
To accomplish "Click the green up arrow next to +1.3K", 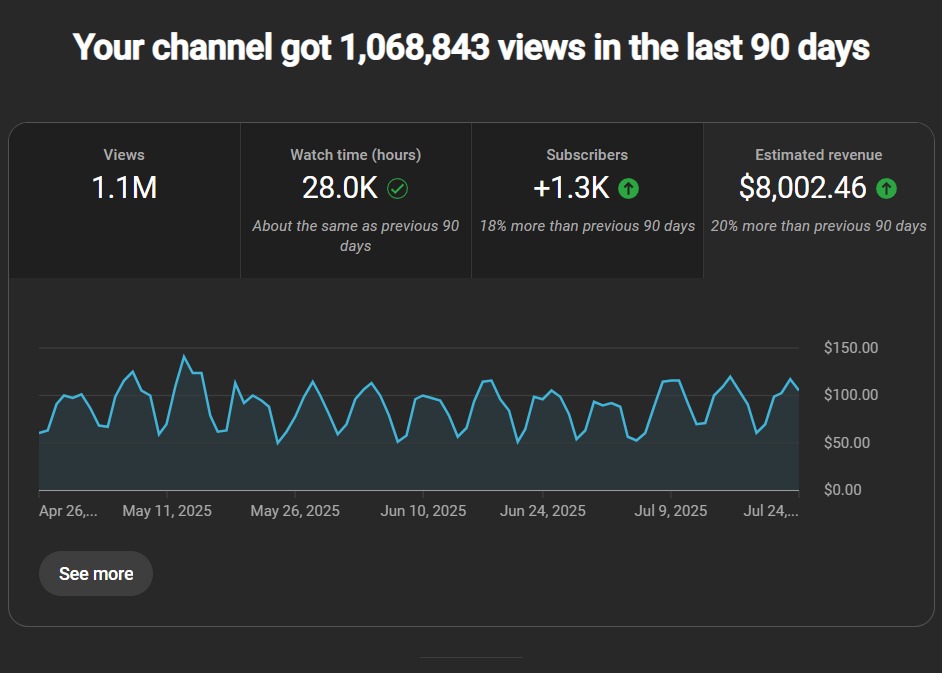I will 628,188.
